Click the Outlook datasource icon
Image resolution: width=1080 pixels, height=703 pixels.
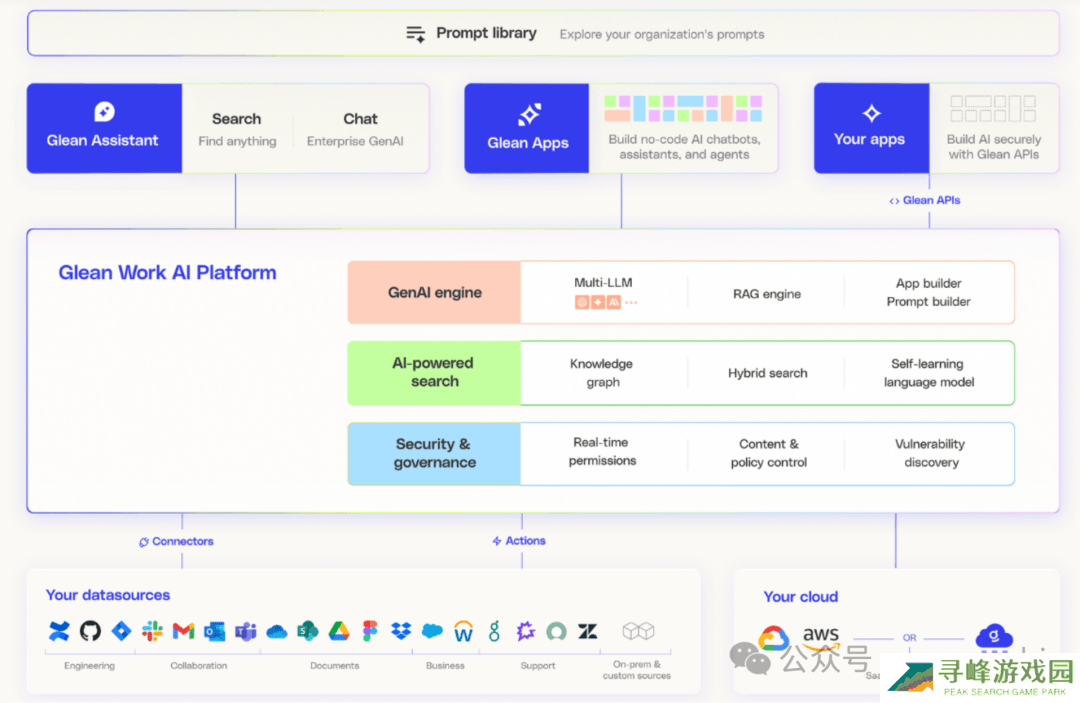(214, 631)
